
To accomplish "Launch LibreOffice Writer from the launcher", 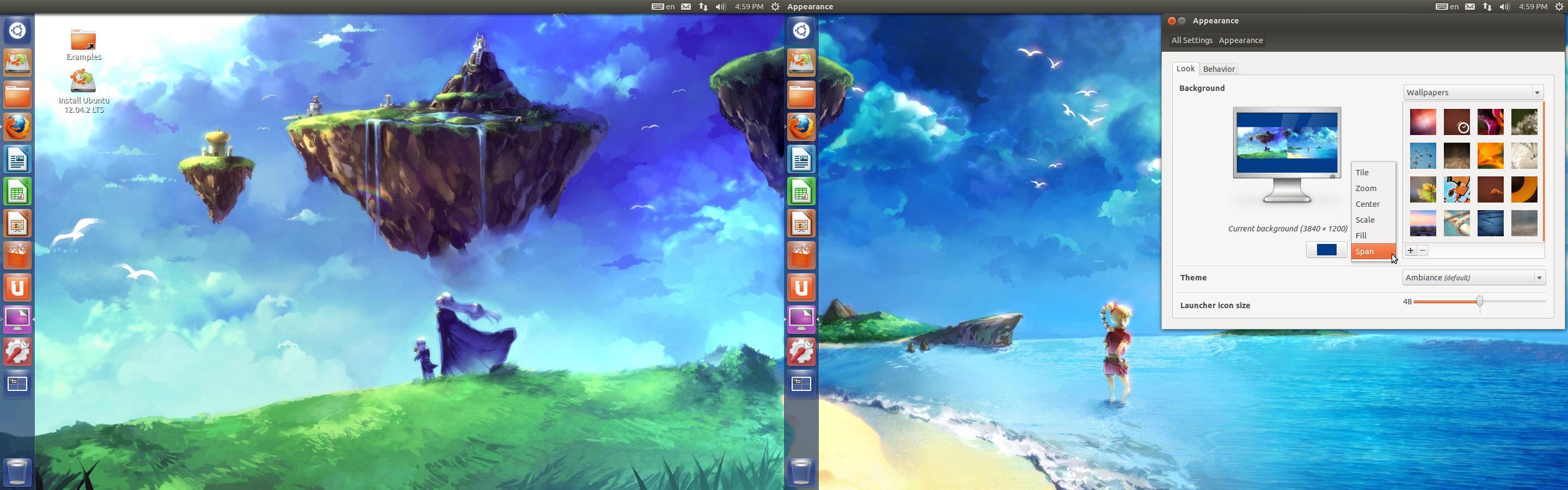I will pyautogui.click(x=17, y=160).
